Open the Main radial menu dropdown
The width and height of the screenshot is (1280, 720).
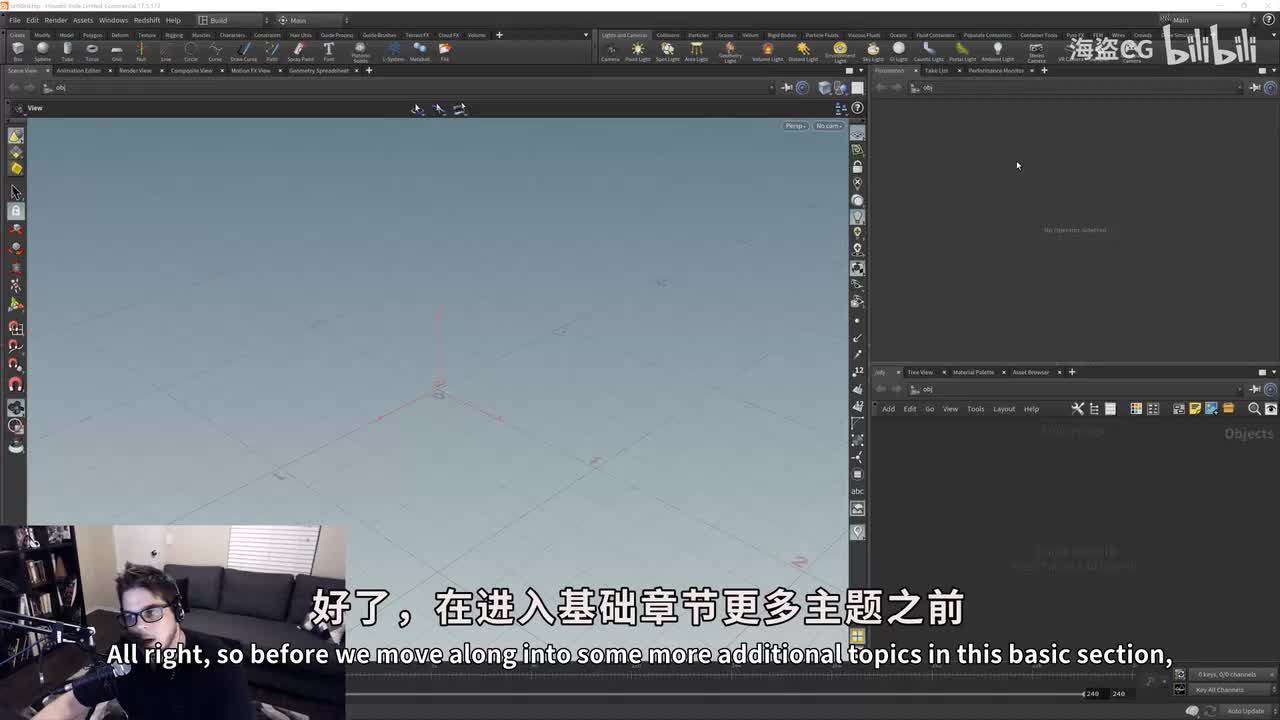click(311, 20)
